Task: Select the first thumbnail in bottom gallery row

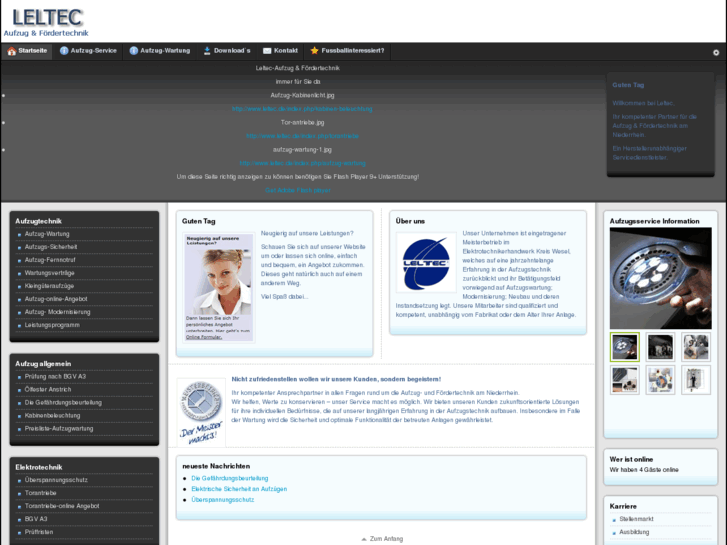Action: [625, 380]
